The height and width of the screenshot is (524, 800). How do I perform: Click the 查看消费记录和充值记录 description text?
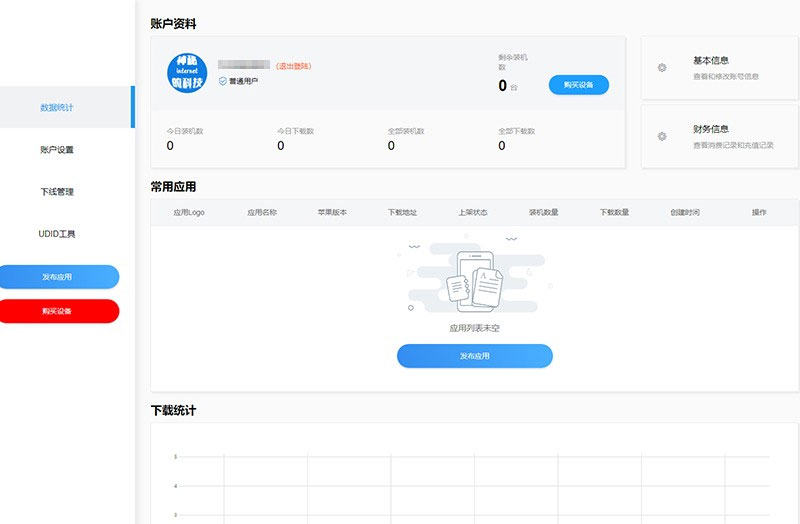[x=733, y=145]
